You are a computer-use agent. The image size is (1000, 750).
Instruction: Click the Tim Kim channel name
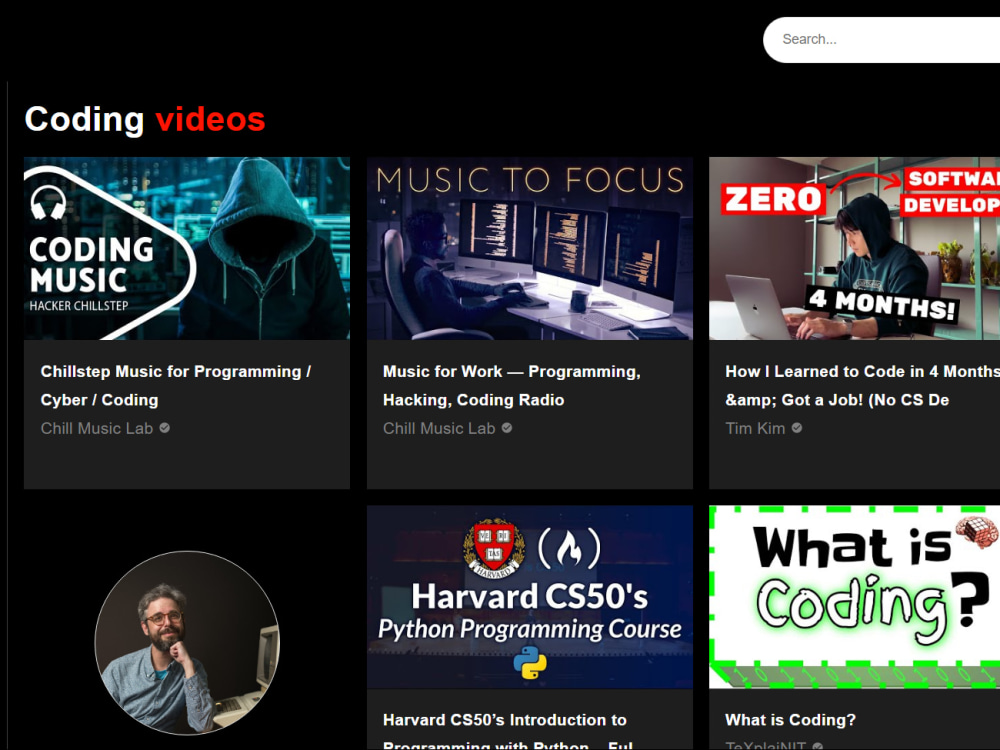pos(755,428)
